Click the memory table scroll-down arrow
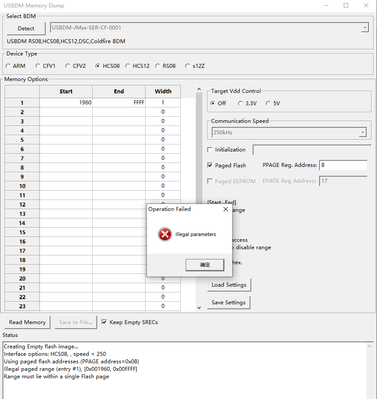This screenshot has height=399, width=377. click(199, 308)
